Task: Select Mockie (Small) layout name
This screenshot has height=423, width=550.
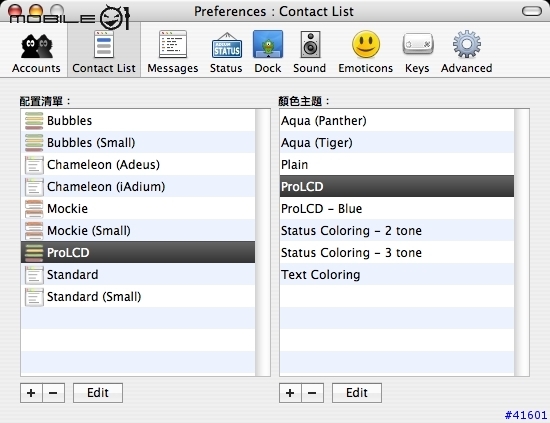Action: click(89, 231)
